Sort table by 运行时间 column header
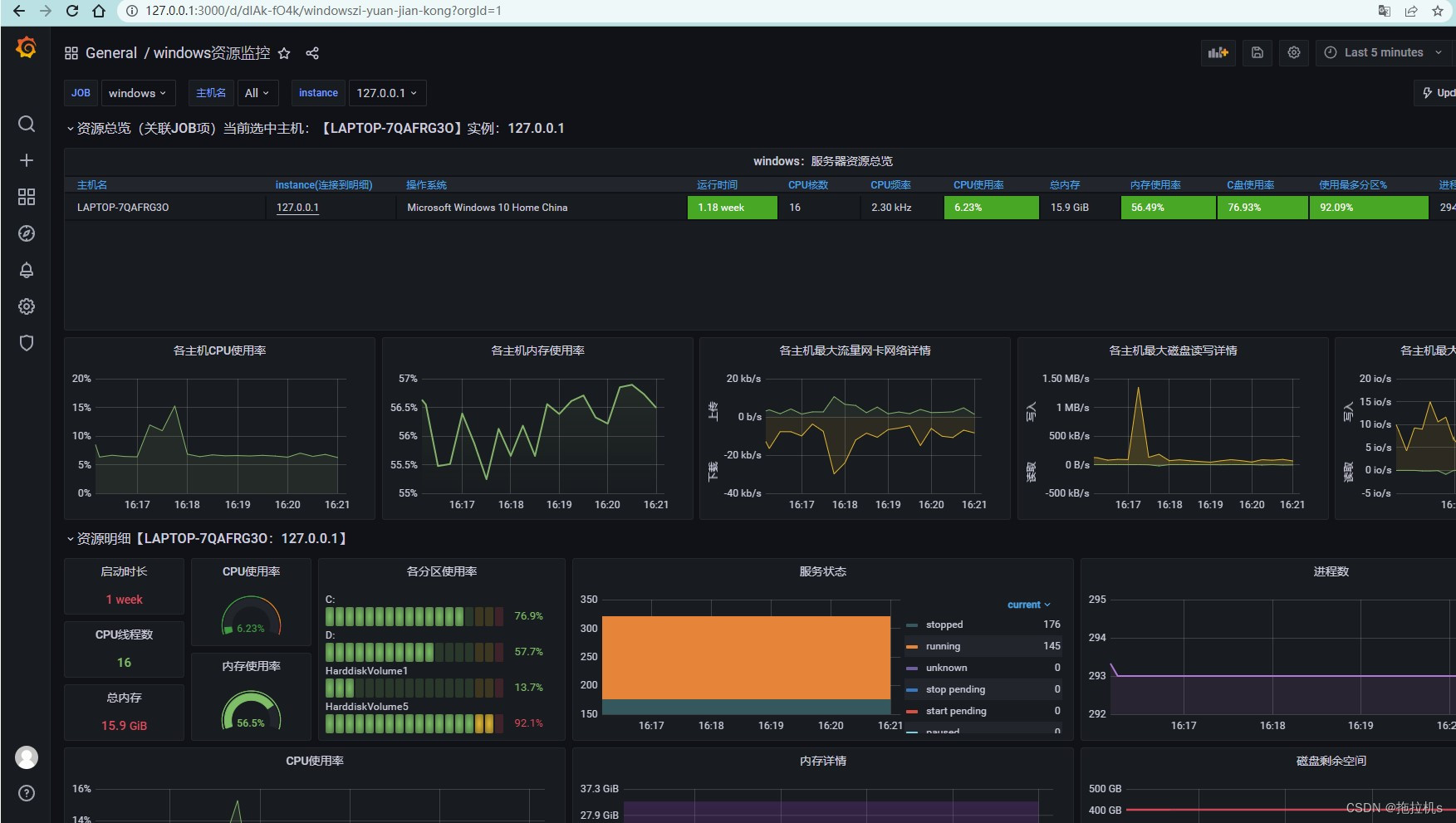 (718, 185)
